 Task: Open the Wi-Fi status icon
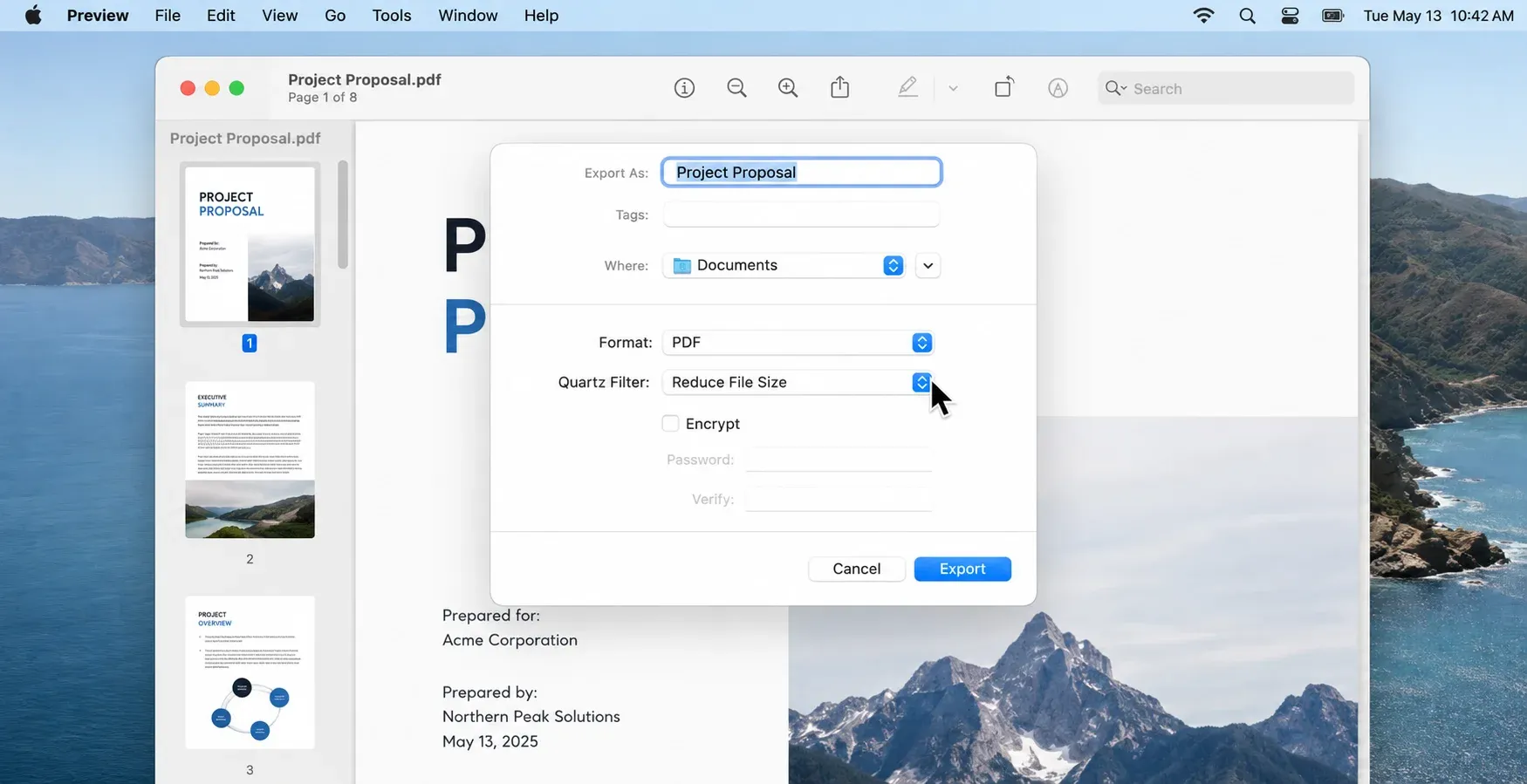[1203, 16]
